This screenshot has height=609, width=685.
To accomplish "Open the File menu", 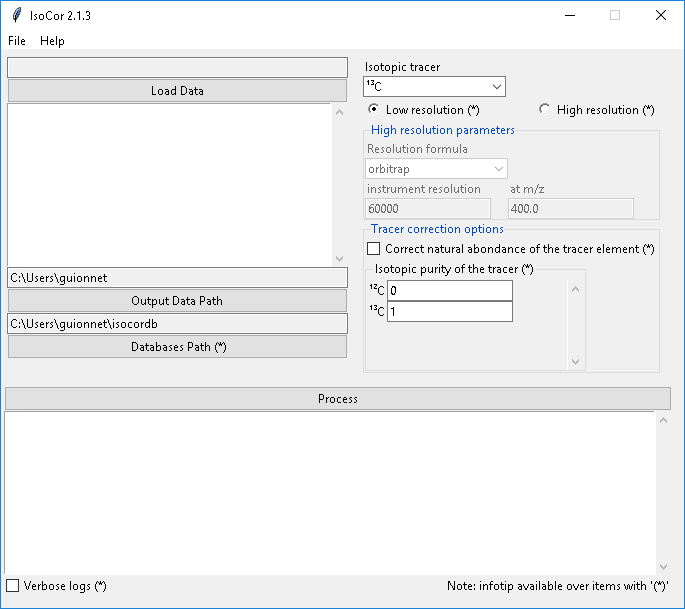I will (x=17, y=41).
